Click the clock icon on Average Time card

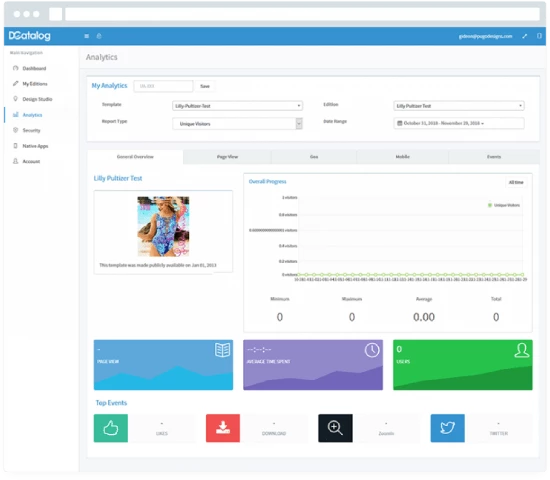coord(372,350)
